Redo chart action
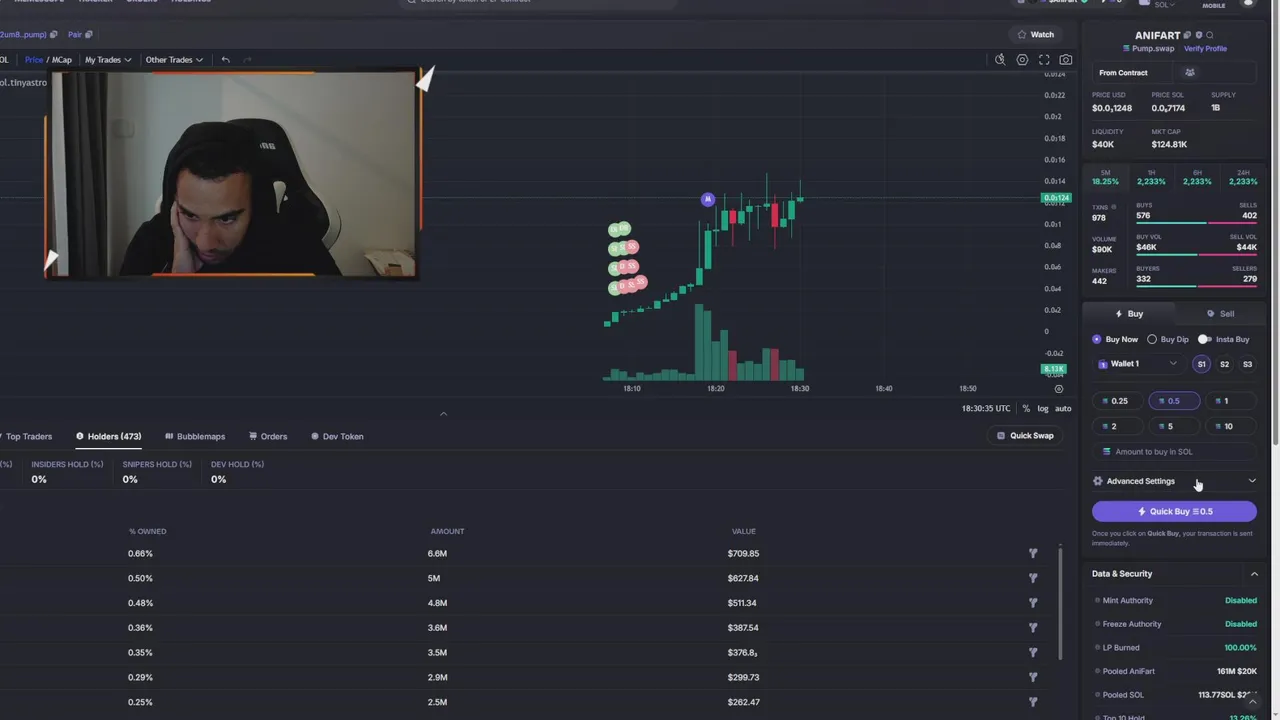Screen dimensions: 1280x720 [247, 60]
